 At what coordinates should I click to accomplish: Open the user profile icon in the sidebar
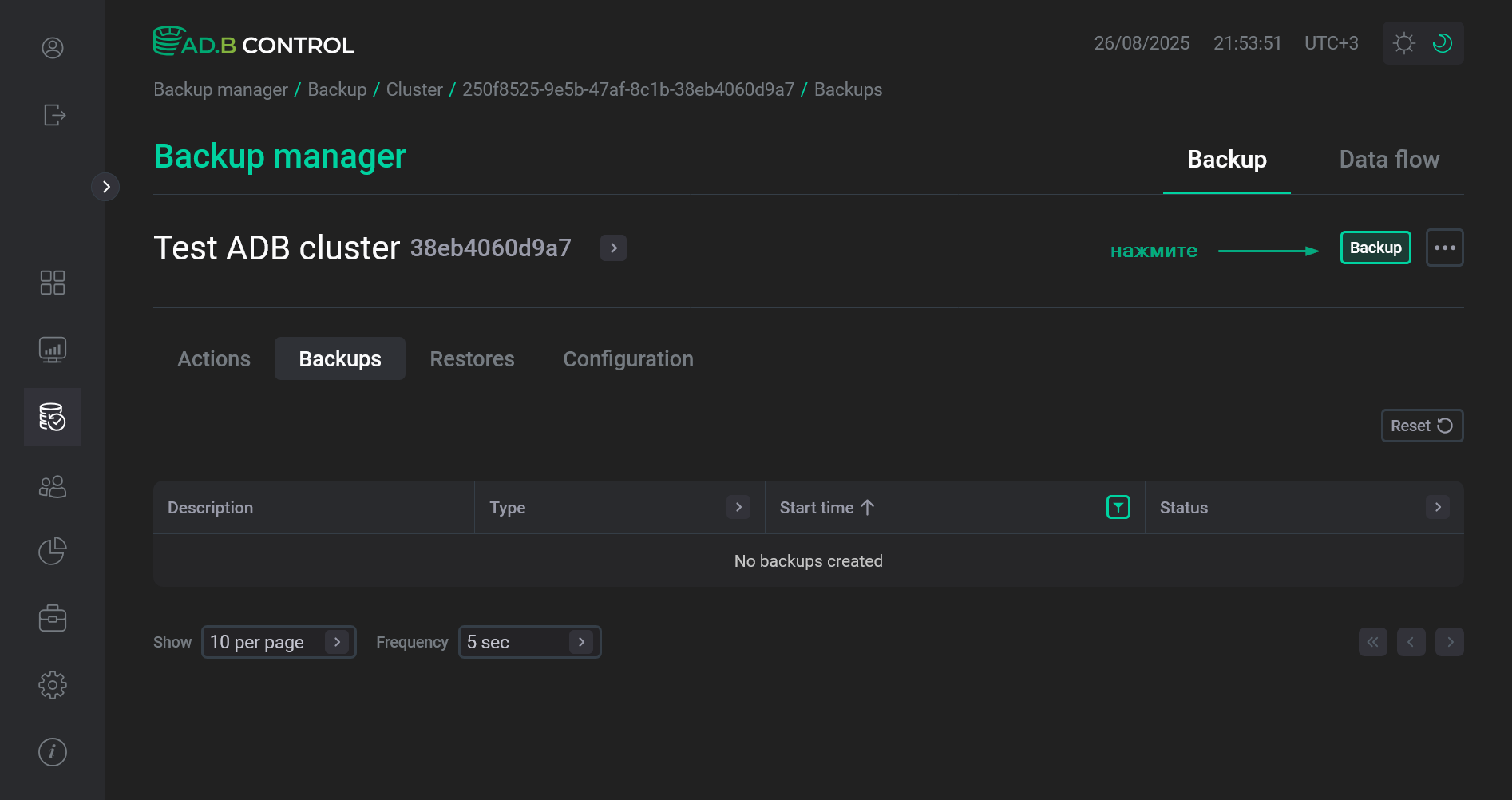click(52, 48)
